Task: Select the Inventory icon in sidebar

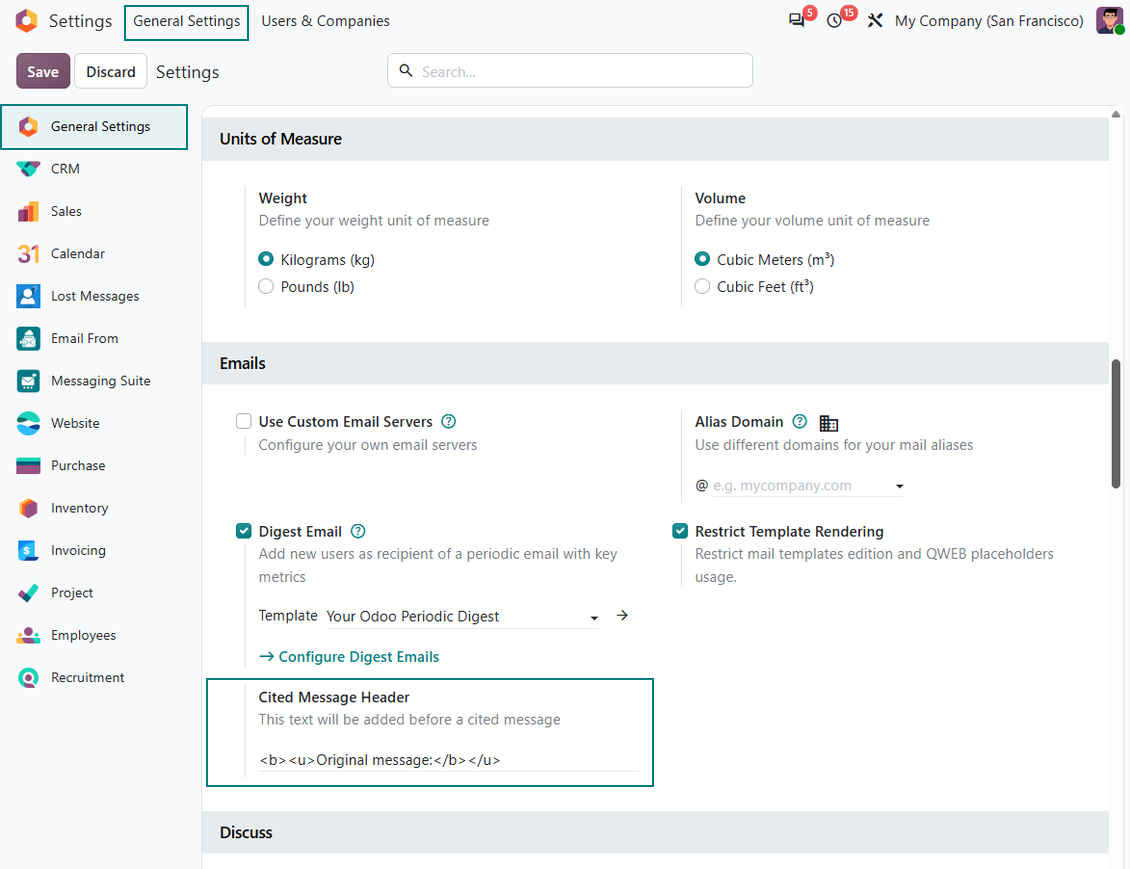Action: click(28, 508)
